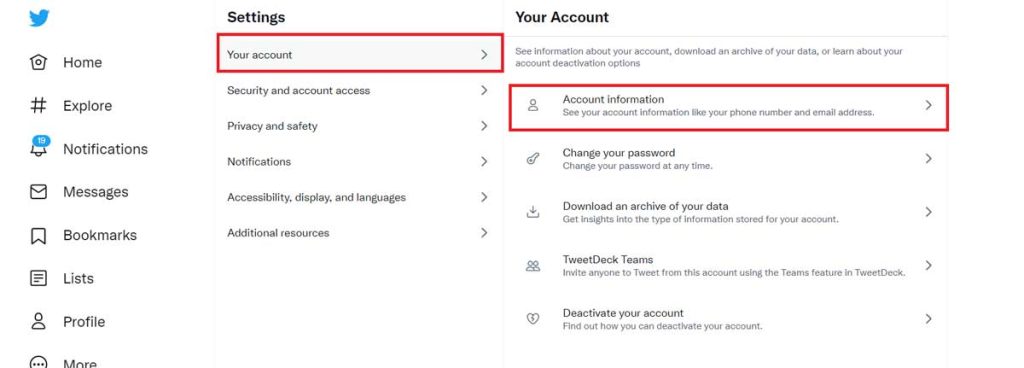Open the Profile person icon

click(39, 321)
